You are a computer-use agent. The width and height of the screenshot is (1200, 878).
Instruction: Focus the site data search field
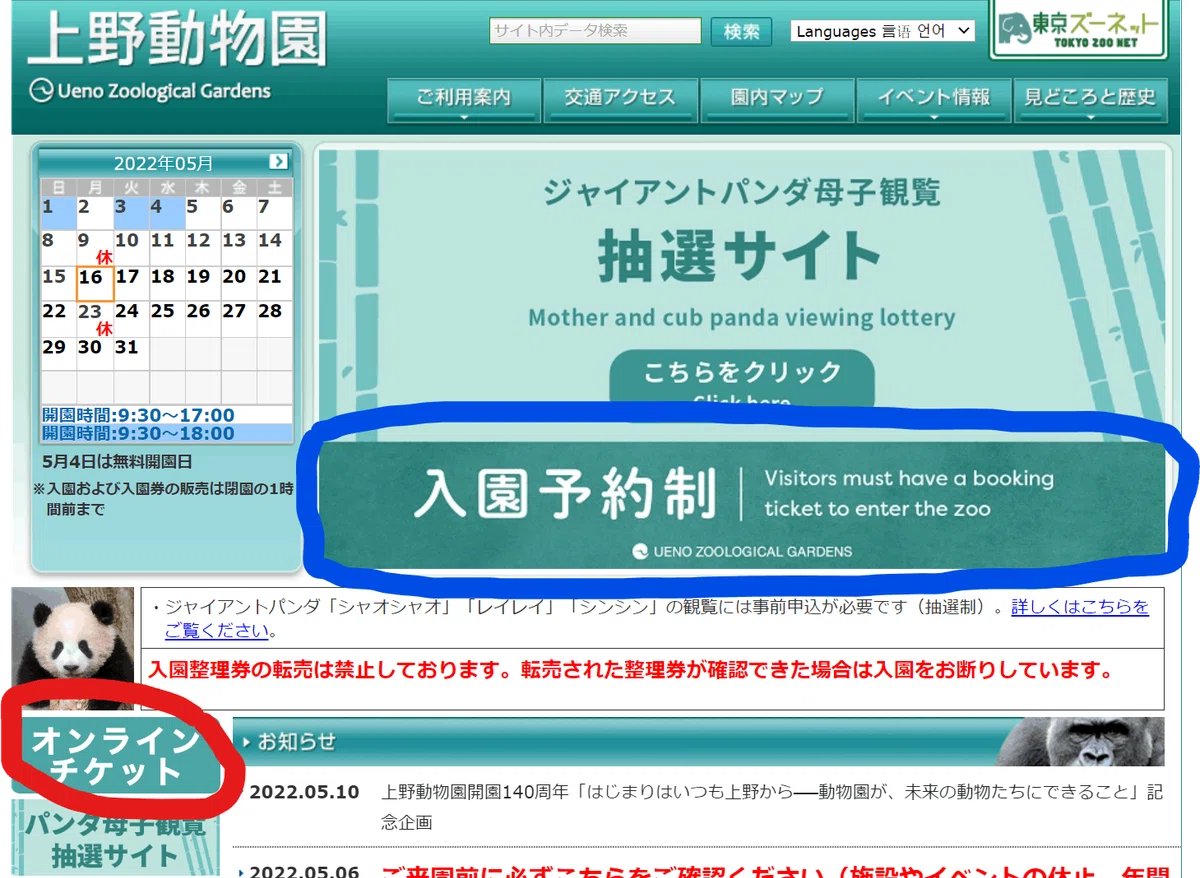pyautogui.click(x=595, y=31)
